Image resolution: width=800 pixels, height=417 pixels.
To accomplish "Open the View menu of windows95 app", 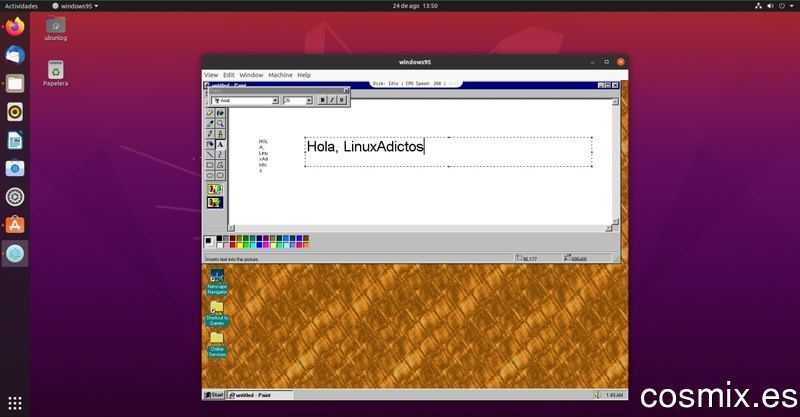I will [x=211, y=75].
